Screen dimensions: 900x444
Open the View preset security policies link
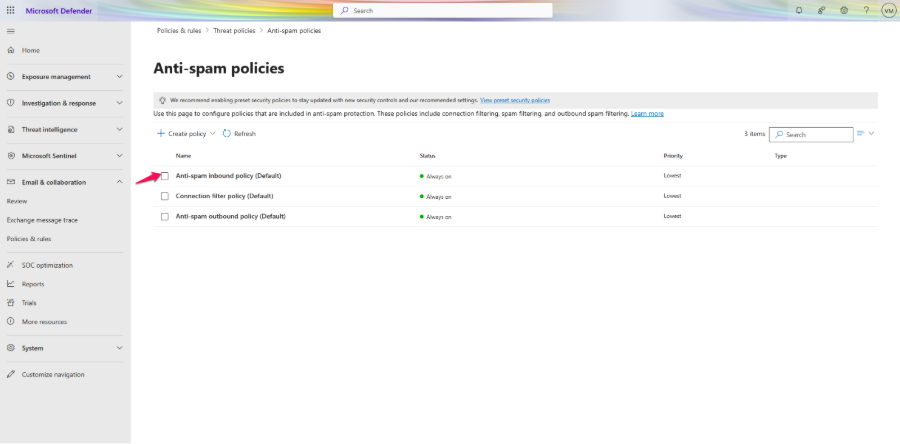click(x=514, y=100)
